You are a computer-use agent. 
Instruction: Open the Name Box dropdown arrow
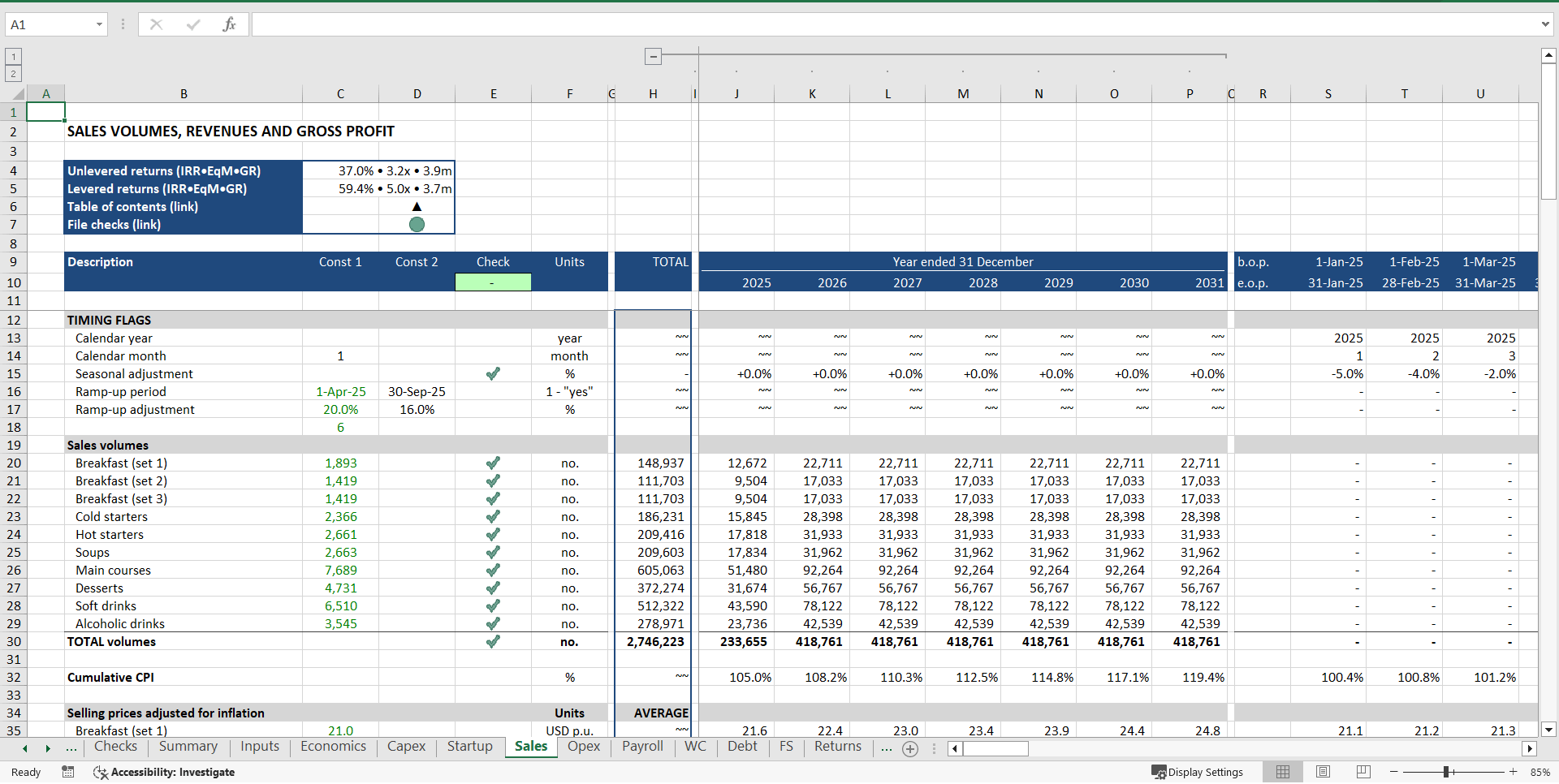coord(99,24)
